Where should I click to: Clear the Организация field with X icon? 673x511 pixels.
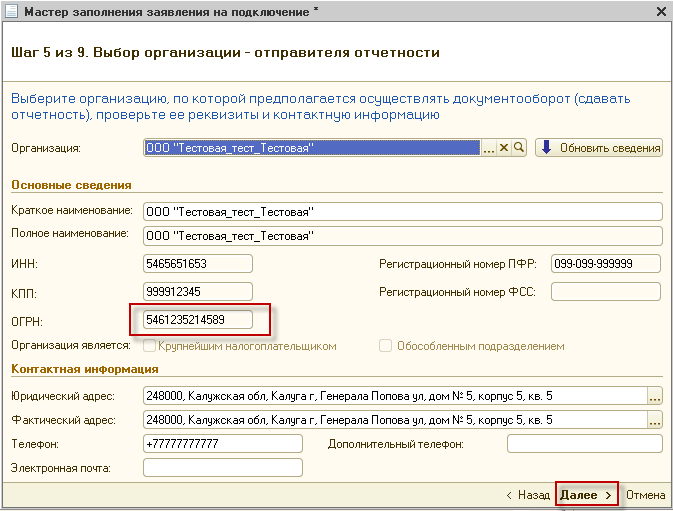click(504, 148)
